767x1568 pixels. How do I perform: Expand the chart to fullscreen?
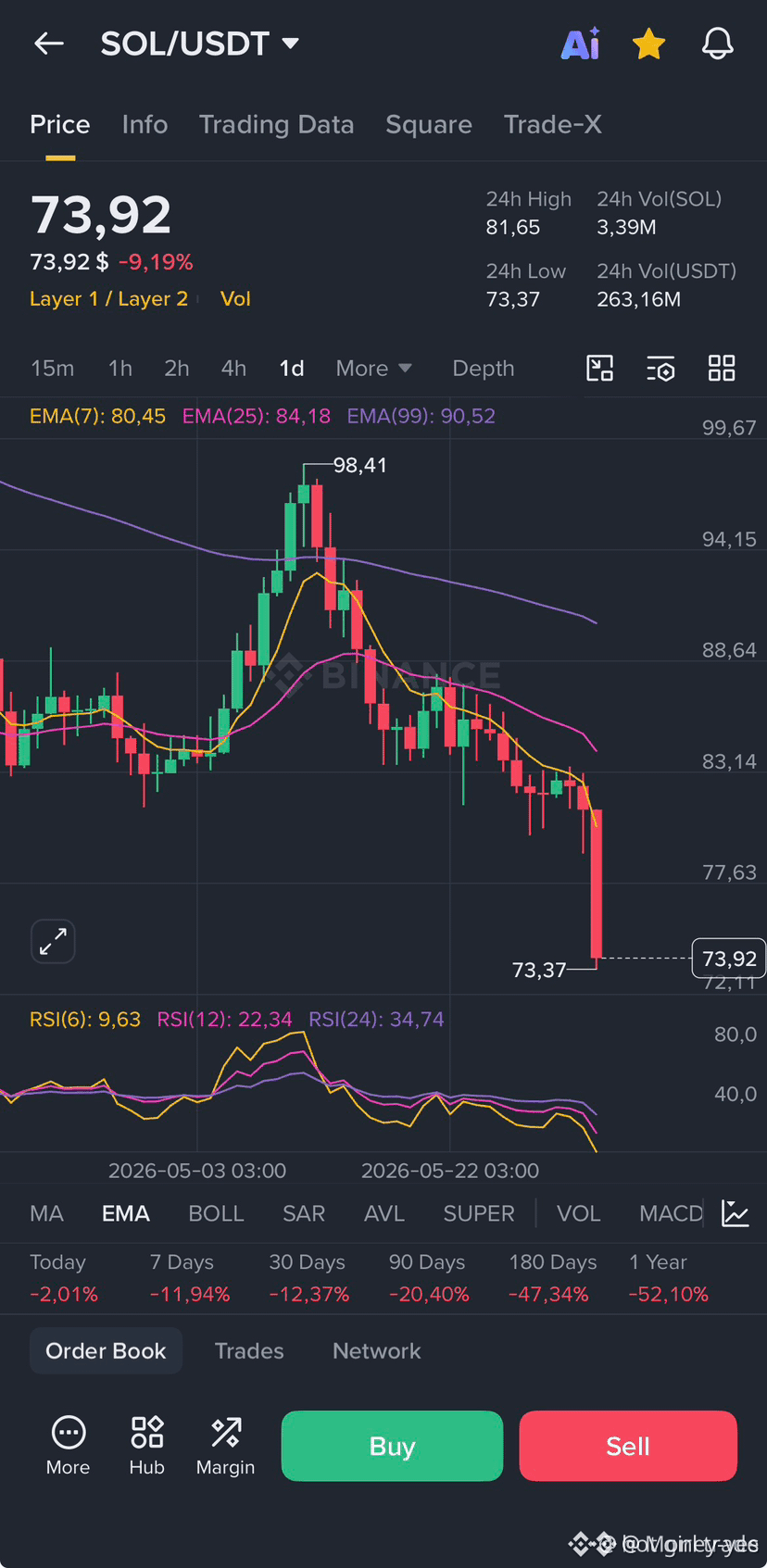click(53, 942)
